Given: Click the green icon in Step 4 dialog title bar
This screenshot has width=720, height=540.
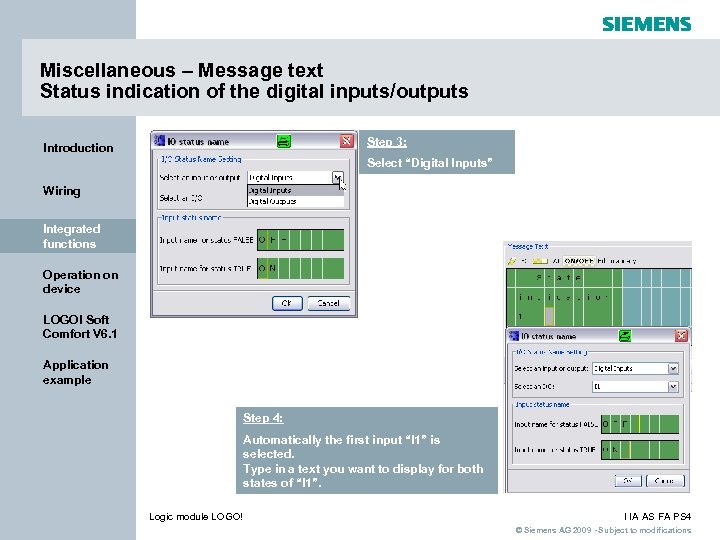Looking at the screenshot, I should point(625,336).
